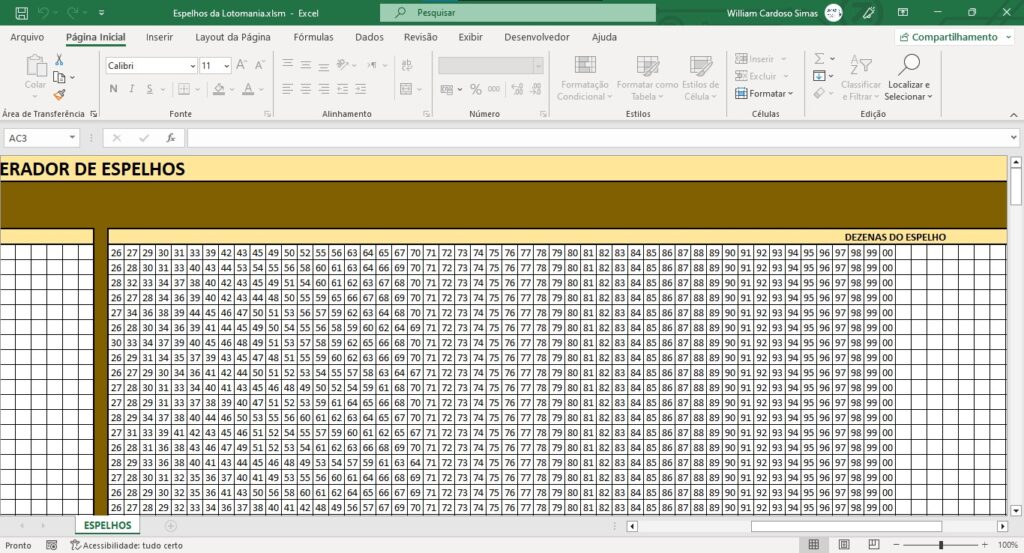Open the Calibri font name dropdown
This screenshot has height=553, width=1024.
point(193,66)
